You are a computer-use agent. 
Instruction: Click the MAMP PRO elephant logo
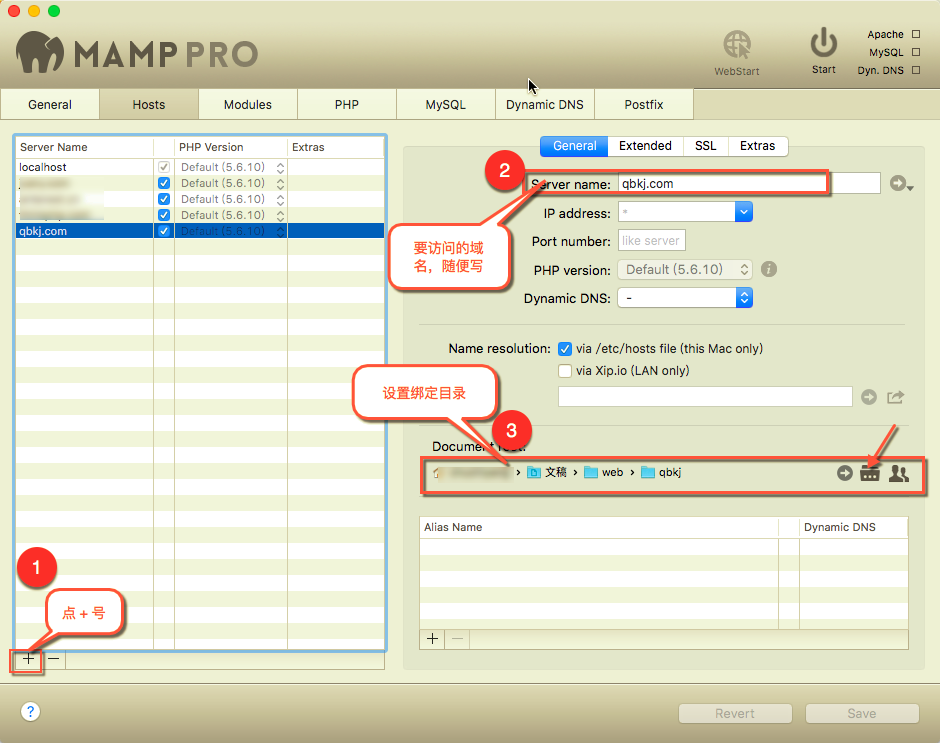[40, 53]
